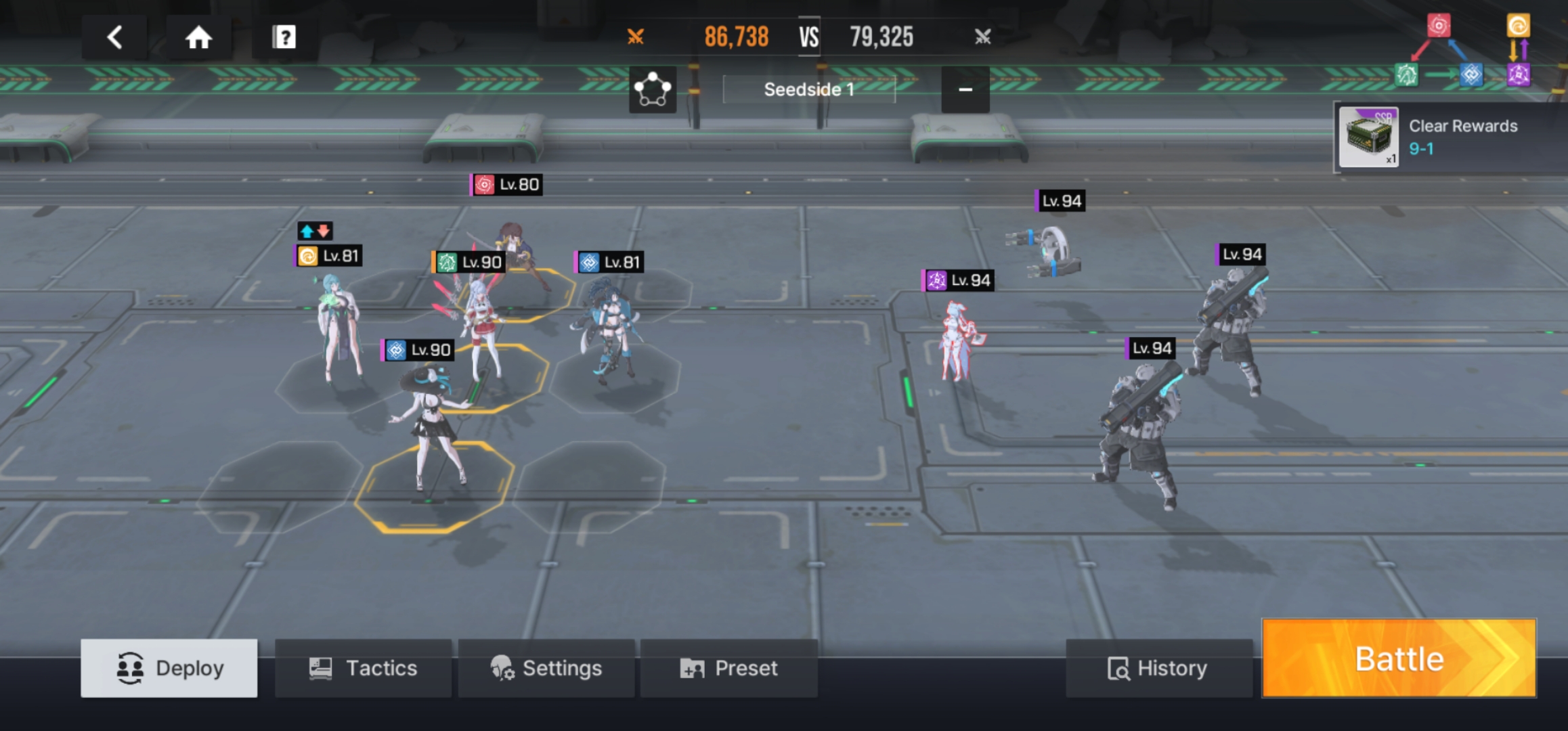
Task: View the Clear Rewards 9-1 SSR crate
Action: coord(1368,138)
